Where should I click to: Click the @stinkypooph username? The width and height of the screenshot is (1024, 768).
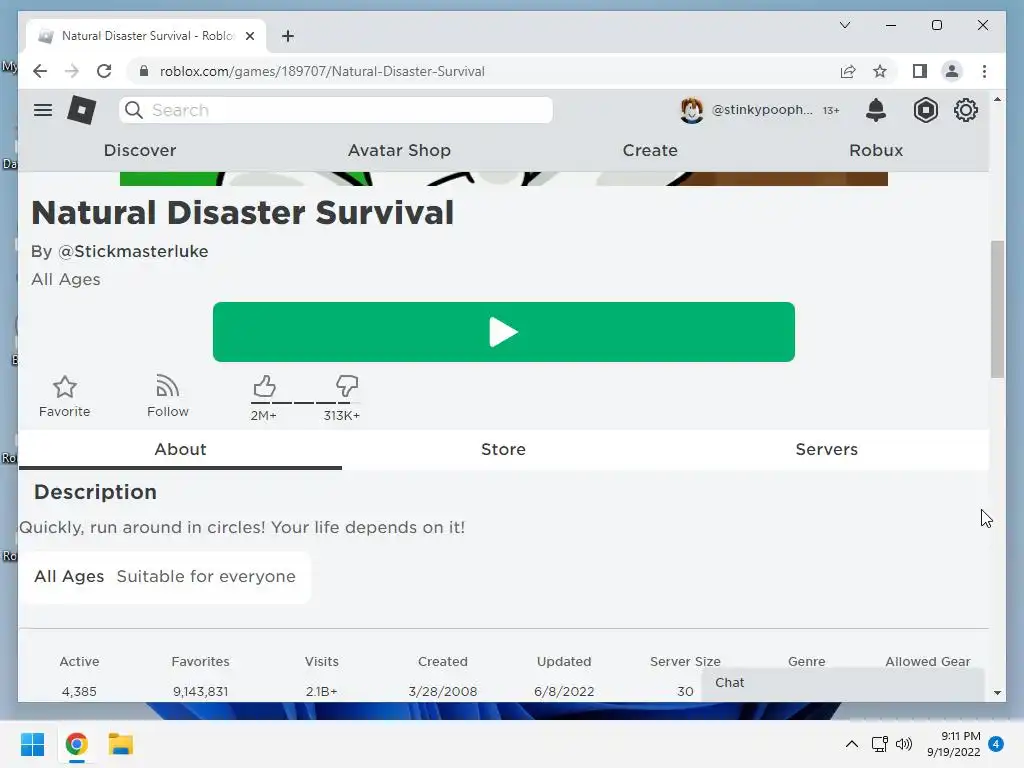762,110
